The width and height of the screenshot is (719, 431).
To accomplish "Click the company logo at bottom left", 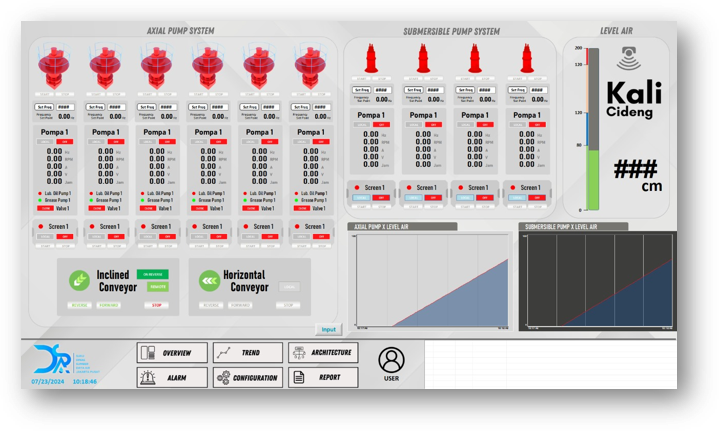I will (x=50, y=357).
